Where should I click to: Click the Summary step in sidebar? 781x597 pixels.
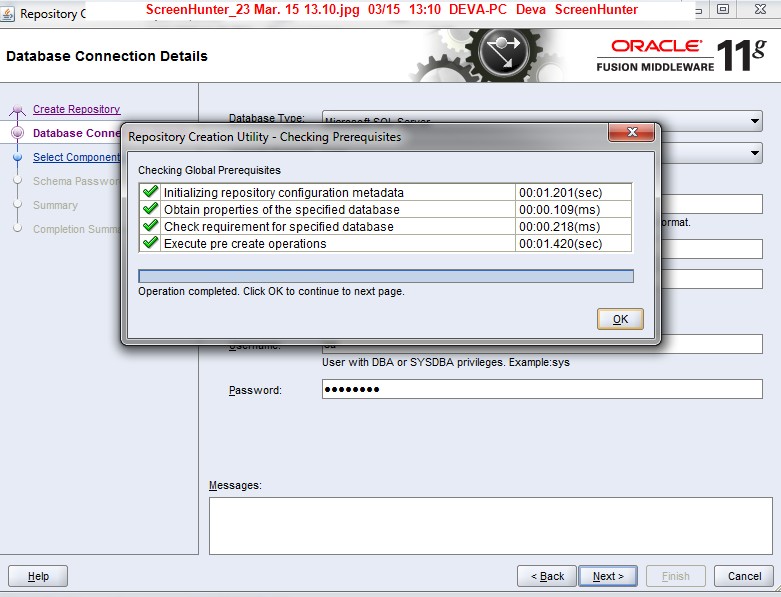click(55, 205)
